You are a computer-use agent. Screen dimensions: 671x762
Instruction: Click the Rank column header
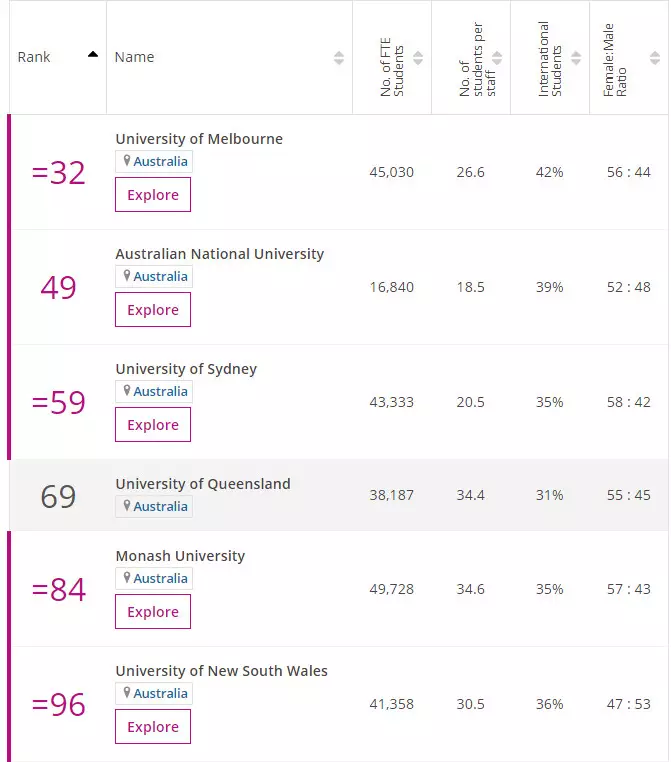pos(35,57)
